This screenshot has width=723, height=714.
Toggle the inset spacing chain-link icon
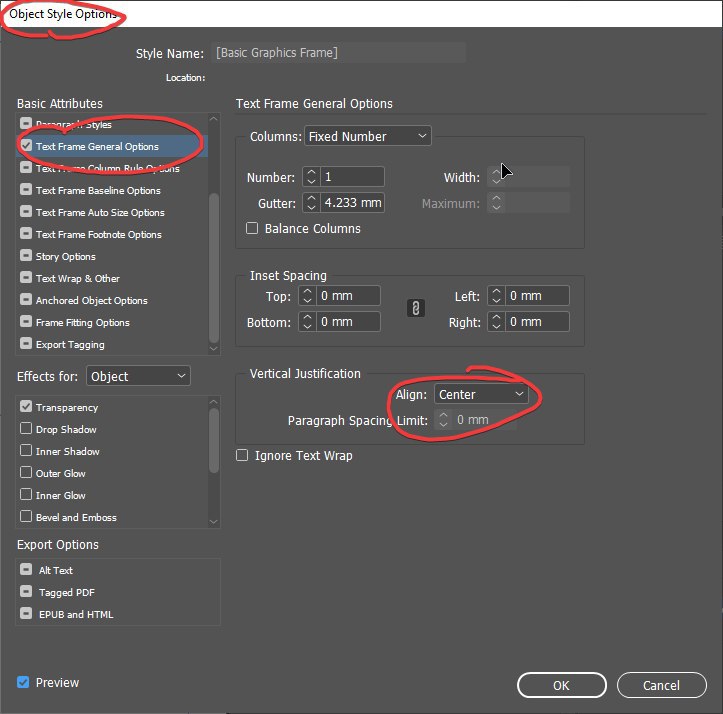point(415,309)
